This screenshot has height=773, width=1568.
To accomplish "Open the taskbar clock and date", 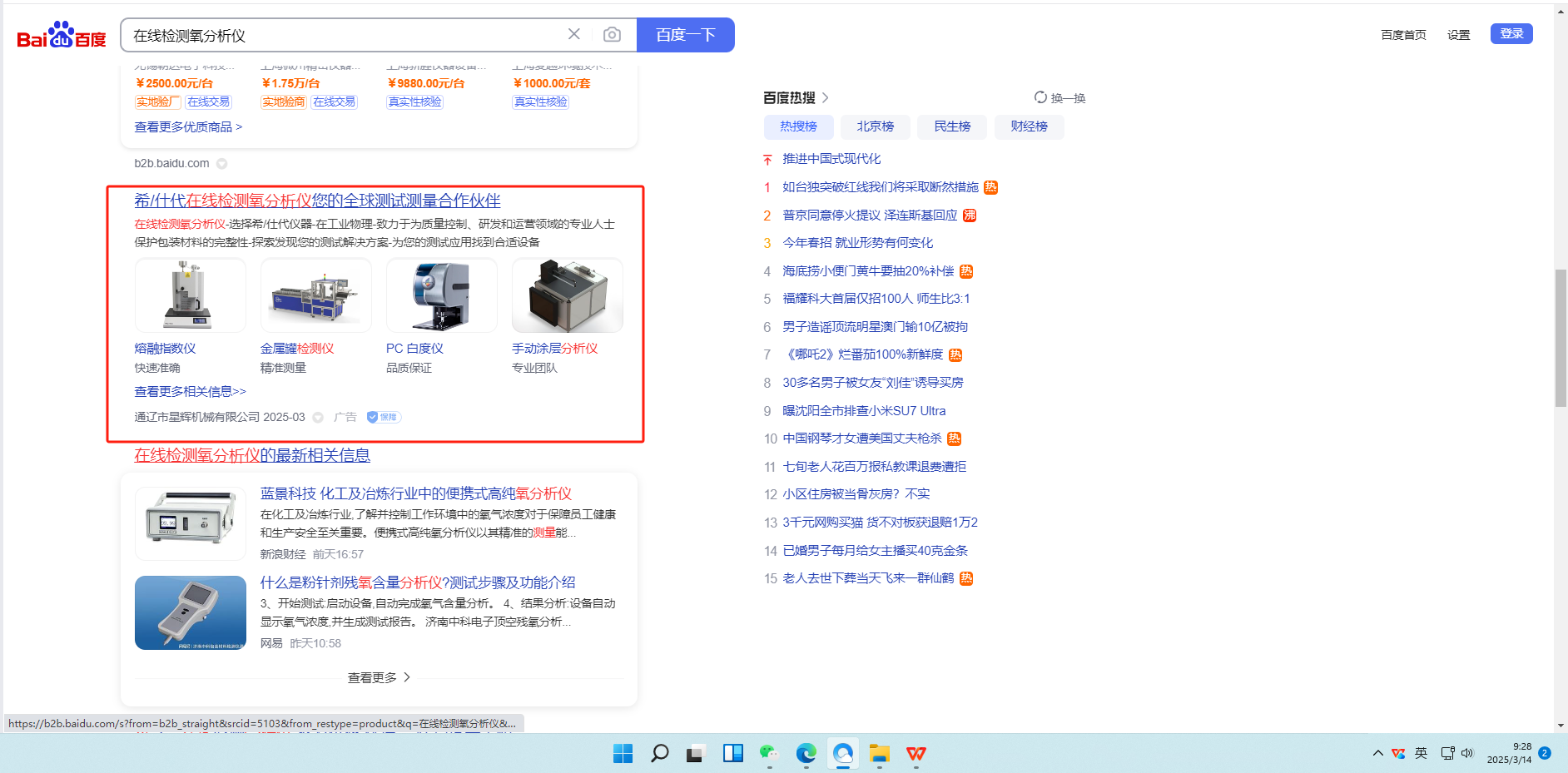I will [x=1509, y=753].
